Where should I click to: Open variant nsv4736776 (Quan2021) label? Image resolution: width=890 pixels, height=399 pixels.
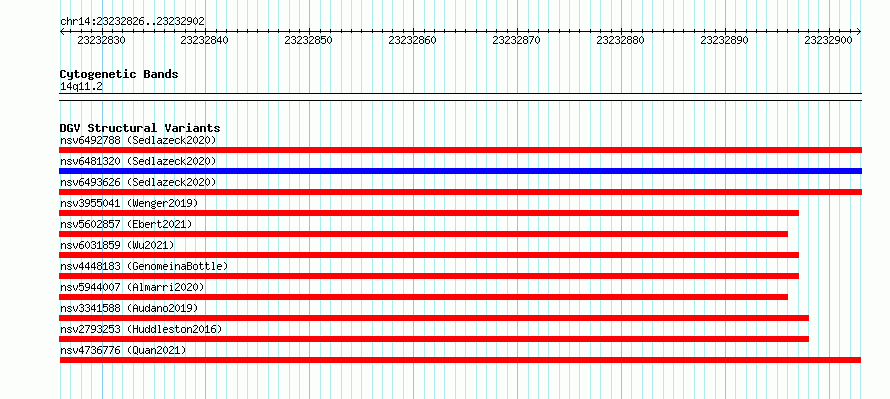123,350
